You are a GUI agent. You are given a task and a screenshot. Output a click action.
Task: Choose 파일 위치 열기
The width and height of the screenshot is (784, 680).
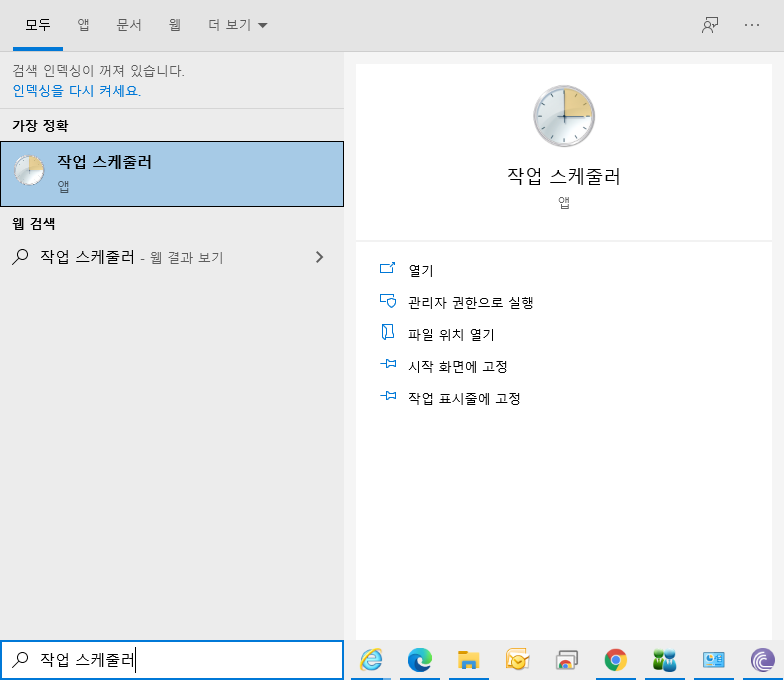click(451, 334)
